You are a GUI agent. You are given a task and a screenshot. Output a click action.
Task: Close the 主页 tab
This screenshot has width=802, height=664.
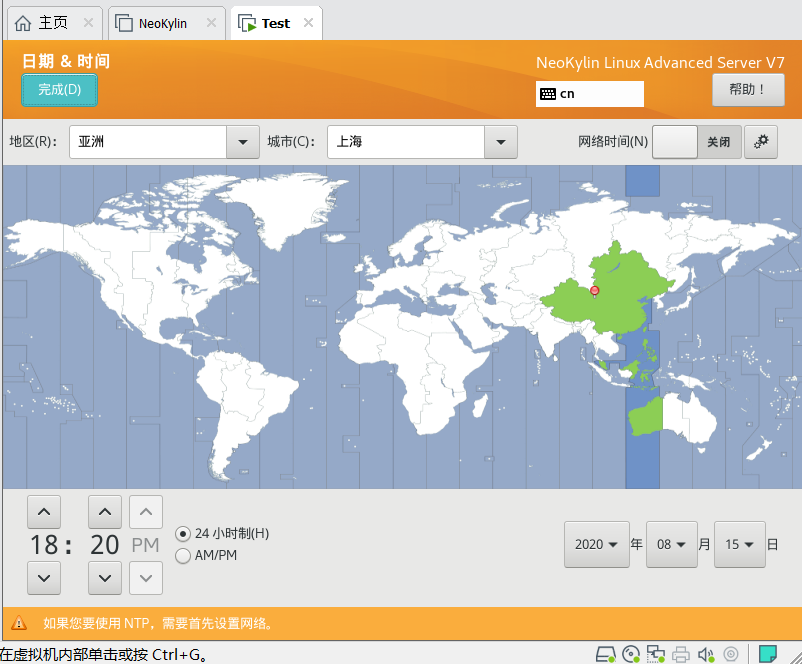88,23
